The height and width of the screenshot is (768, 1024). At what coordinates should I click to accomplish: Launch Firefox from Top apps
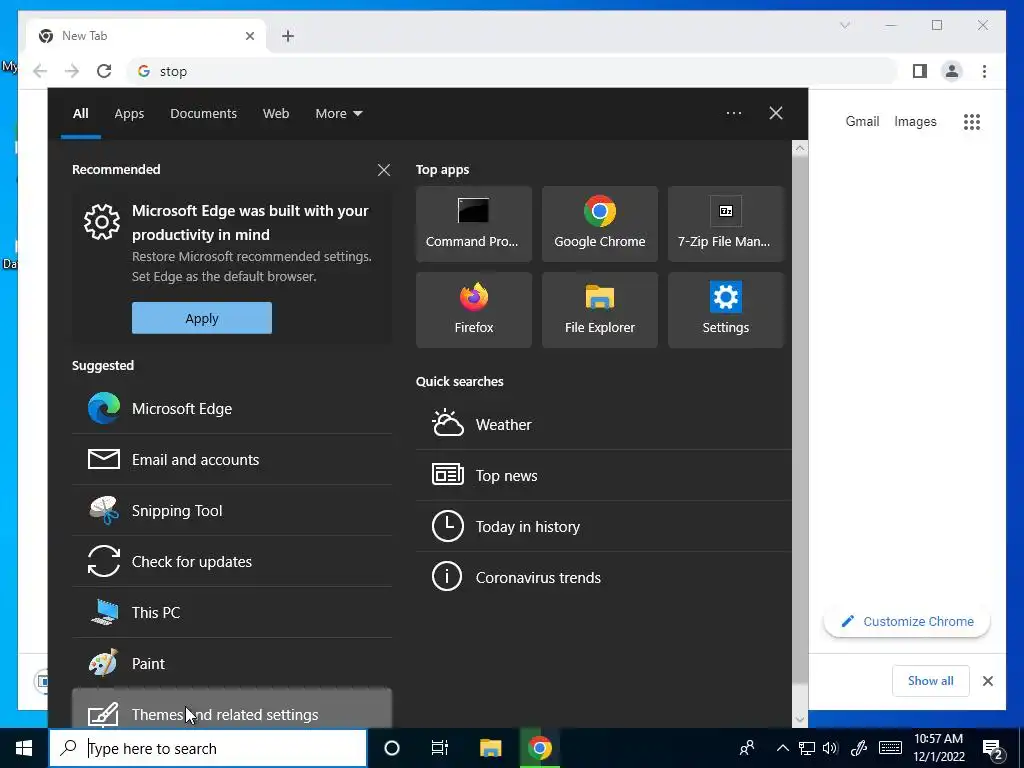473,310
